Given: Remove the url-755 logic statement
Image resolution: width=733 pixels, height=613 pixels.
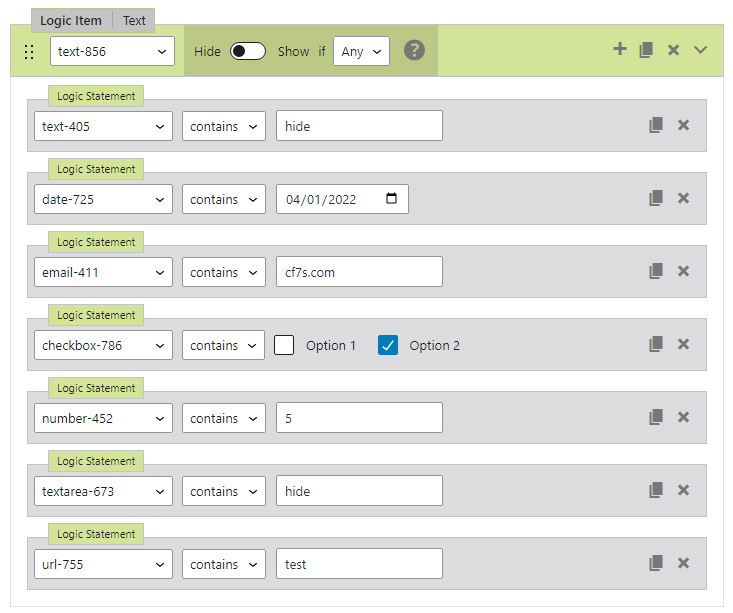Looking at the screenshot, I should pos(684,564).
